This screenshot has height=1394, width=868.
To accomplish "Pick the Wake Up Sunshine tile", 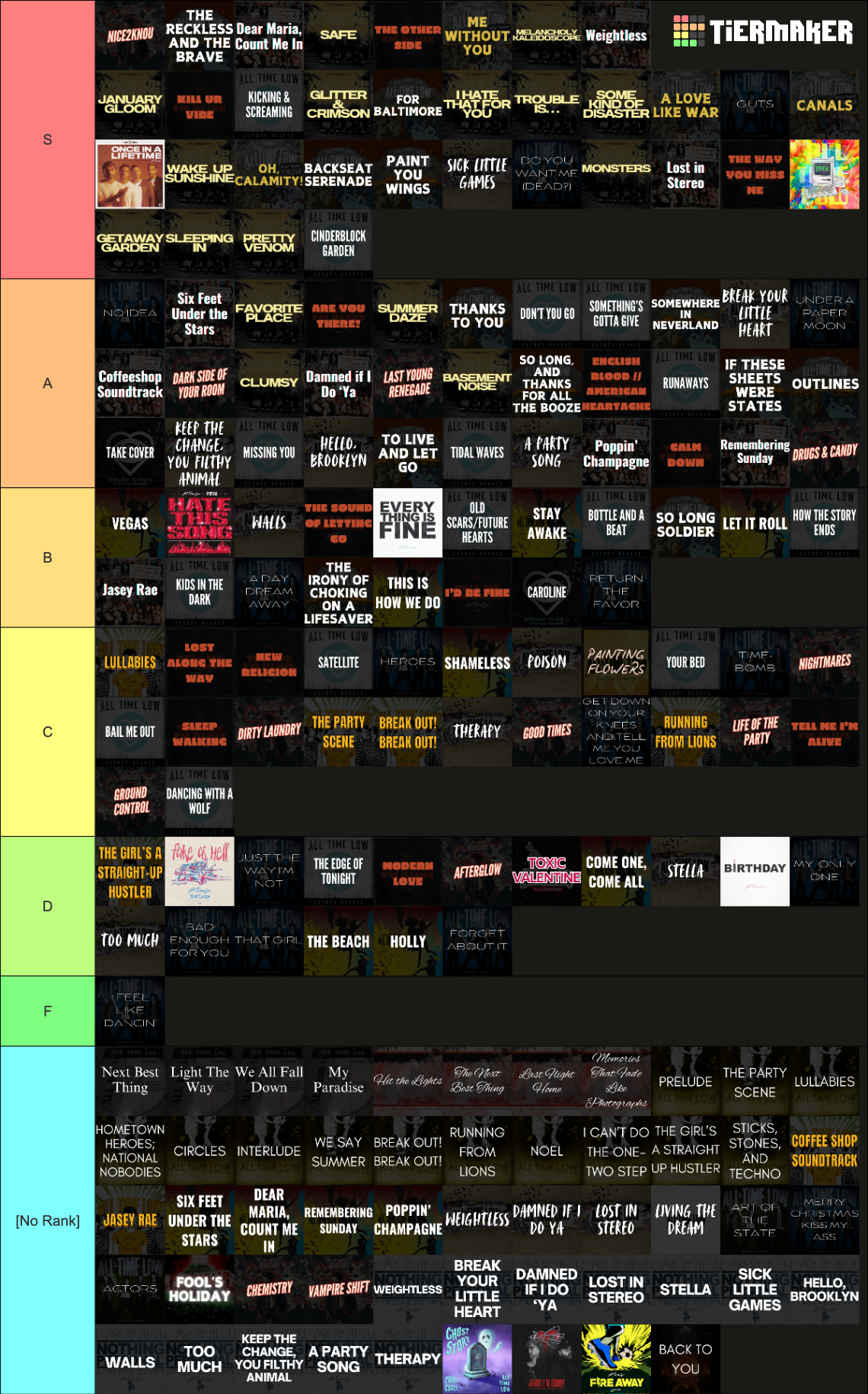I will pos(199,174).
